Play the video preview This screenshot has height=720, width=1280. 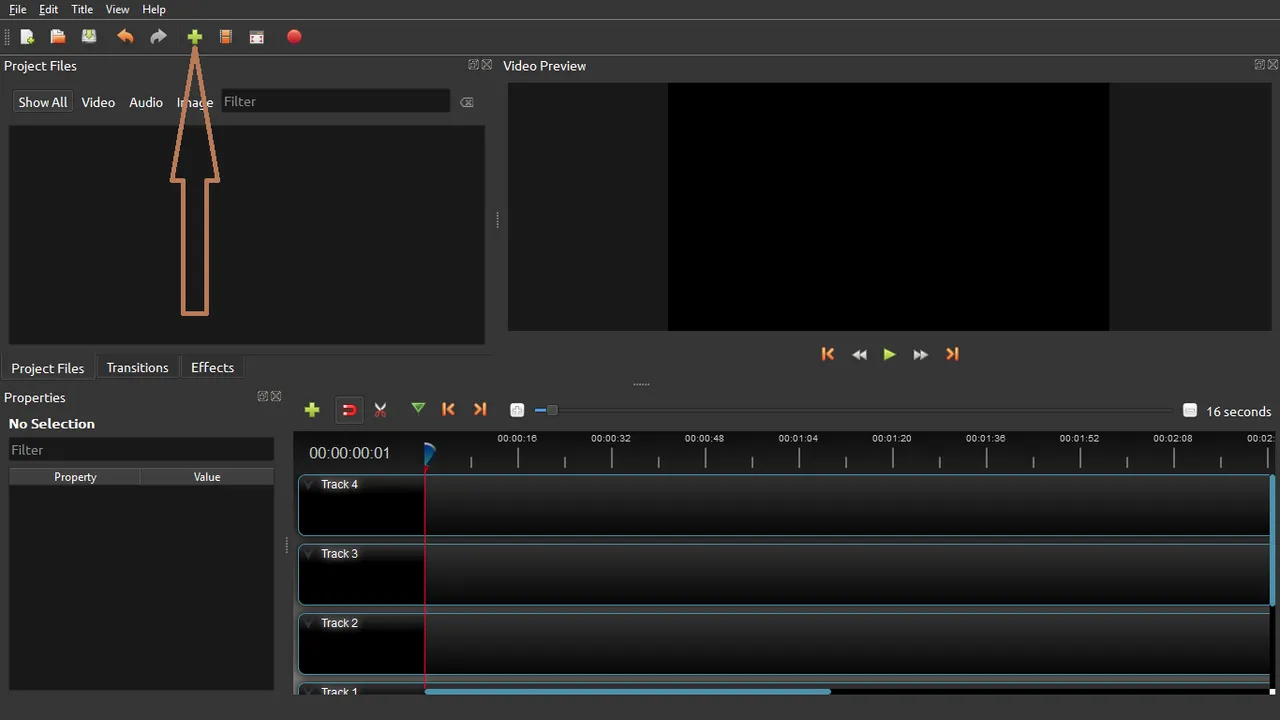[x=889, y=354]
